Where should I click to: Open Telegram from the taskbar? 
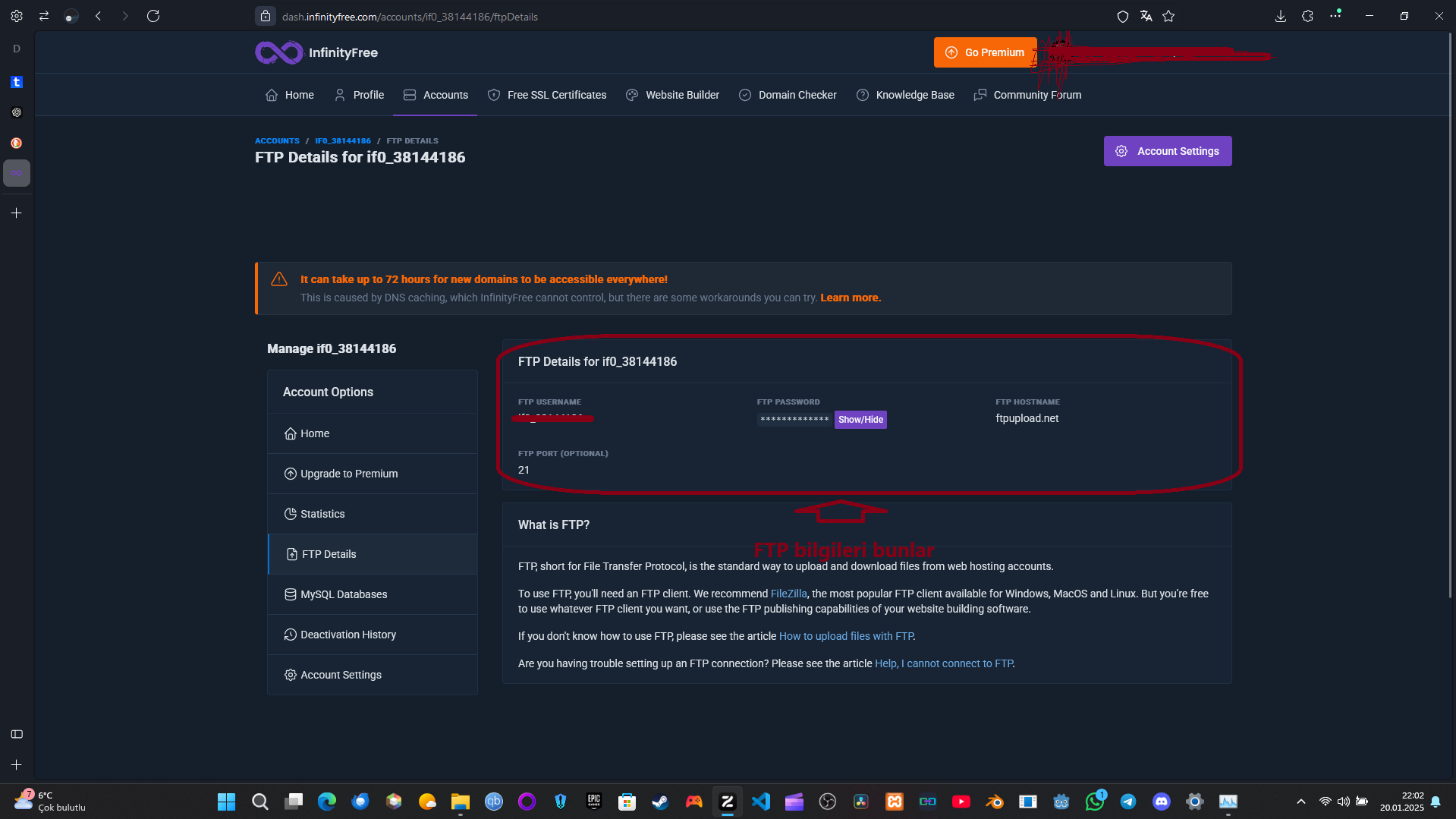pos(1128,802)
